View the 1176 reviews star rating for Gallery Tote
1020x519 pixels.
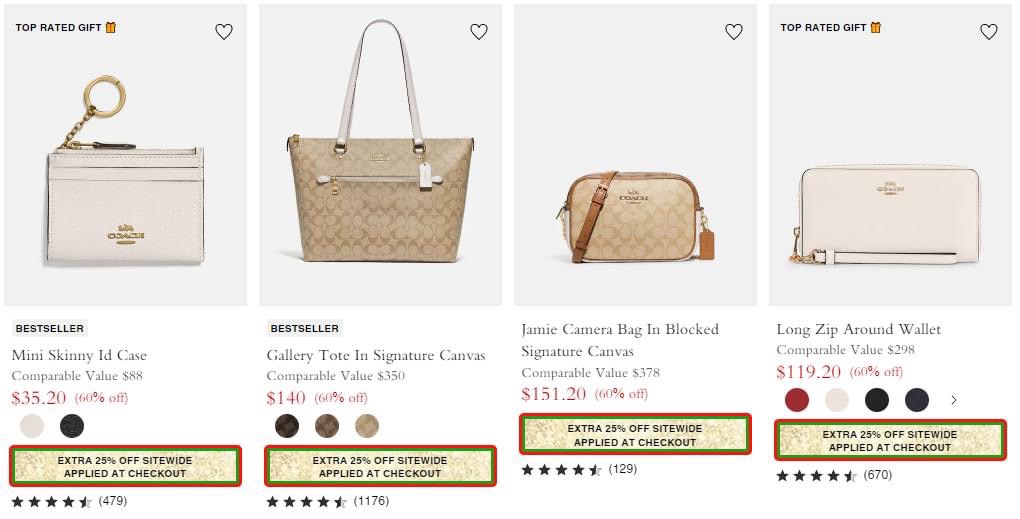tap(327, 501)
